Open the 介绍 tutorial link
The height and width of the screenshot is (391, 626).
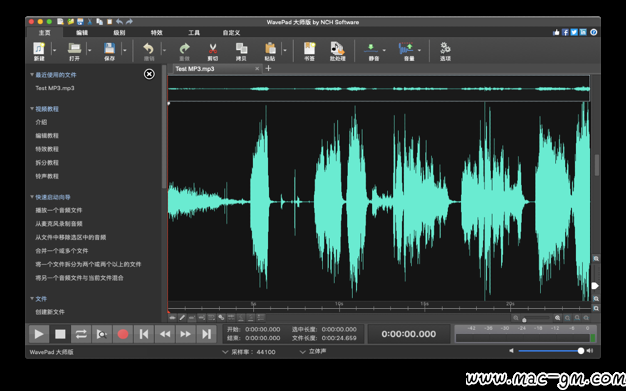[41, 122]
